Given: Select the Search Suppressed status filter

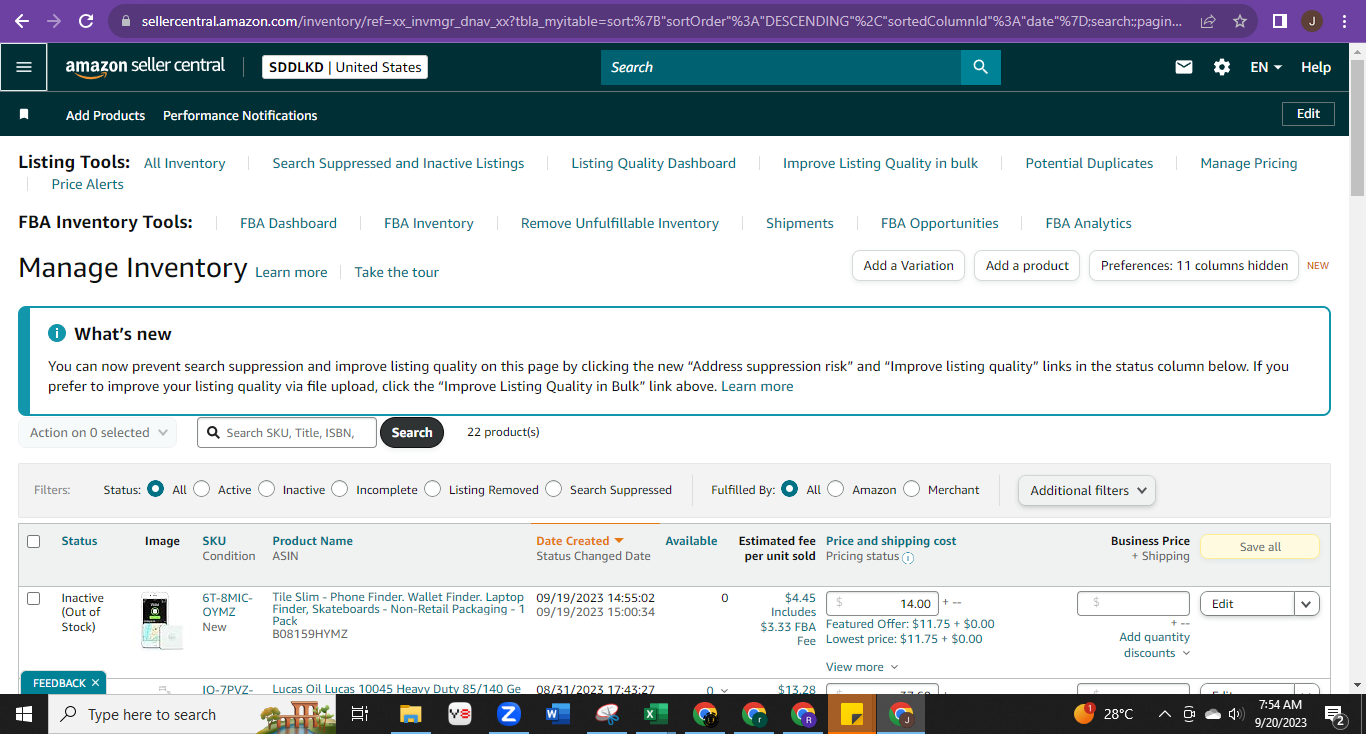Looking at the screenshot, I should (x=553, y=489).
